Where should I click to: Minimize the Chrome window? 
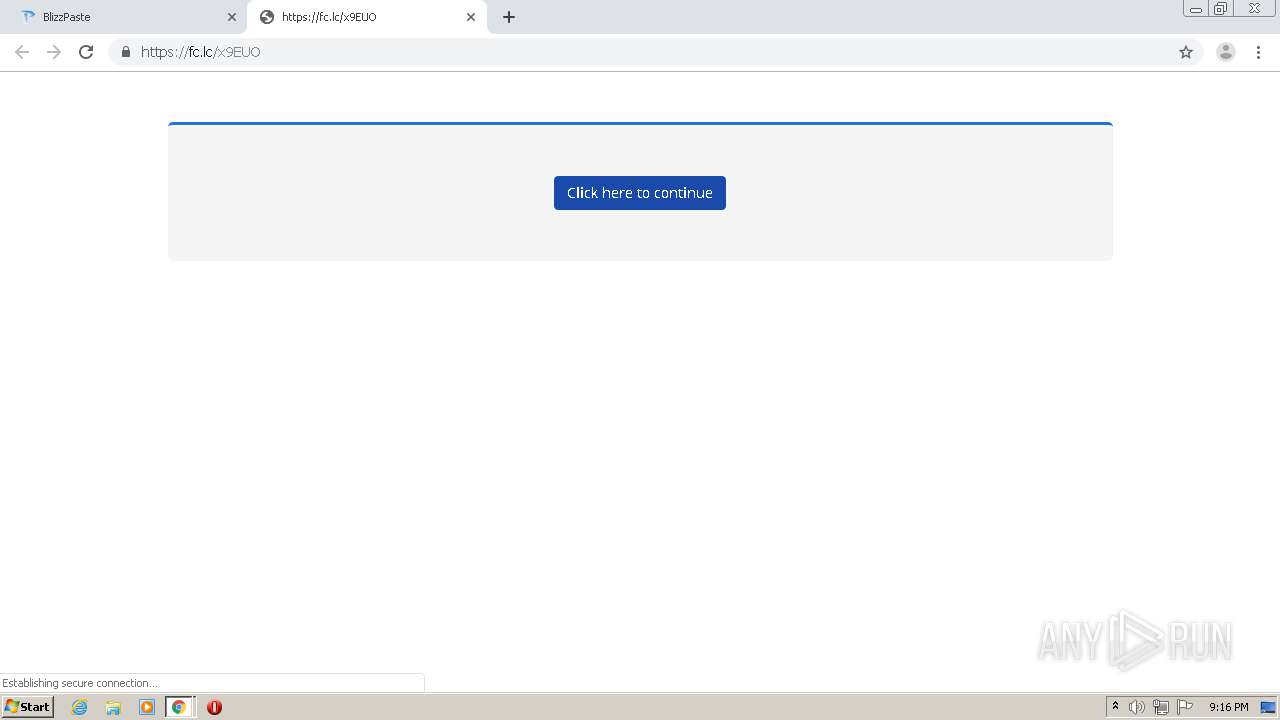point(1196,9)
